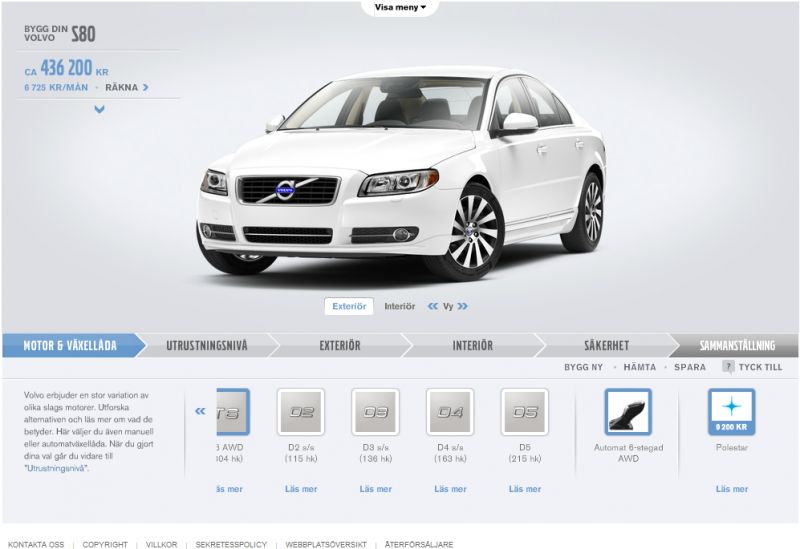Go to the Exteriör step tab

[340, 345]
